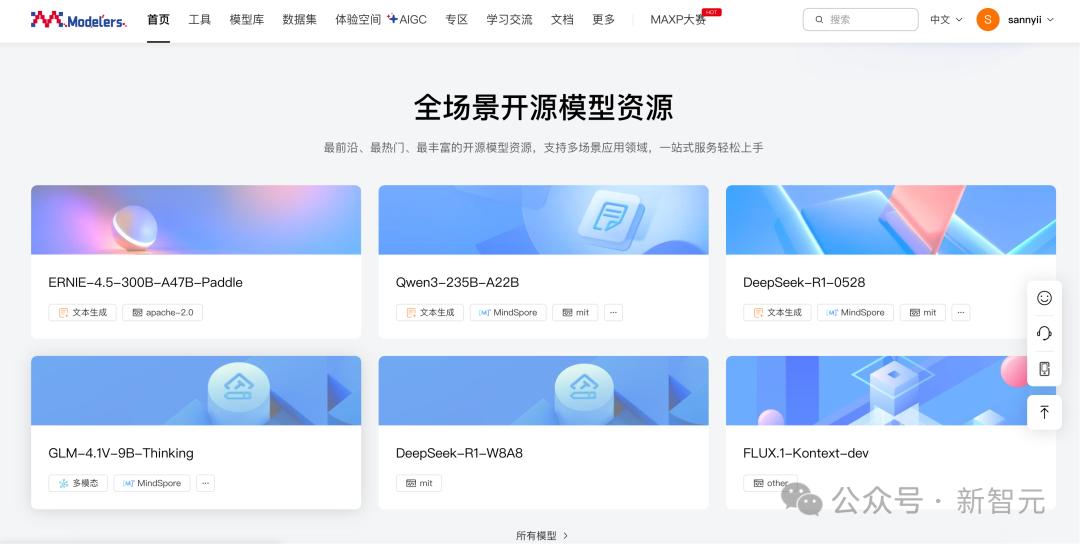
Task: Click GLM-4.1V-9B-Thinking banner thumbnail
Action: [196, 390]
